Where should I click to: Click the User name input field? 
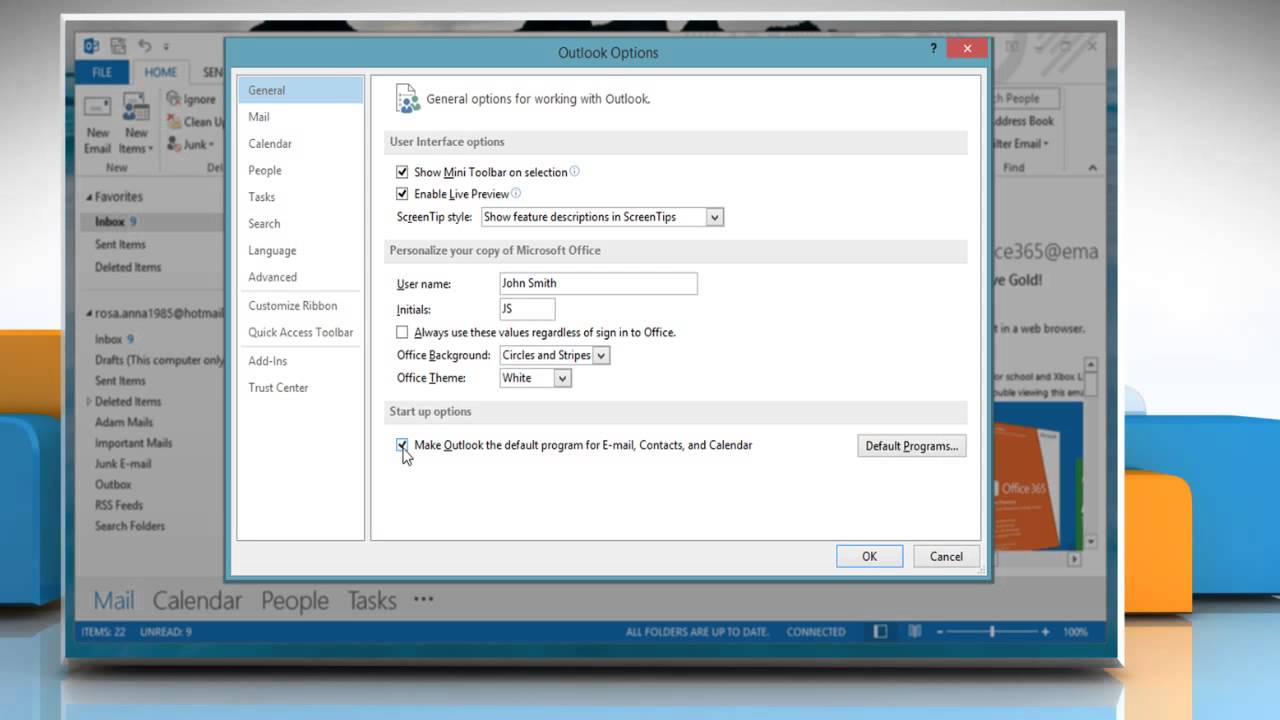coord(598,283)
